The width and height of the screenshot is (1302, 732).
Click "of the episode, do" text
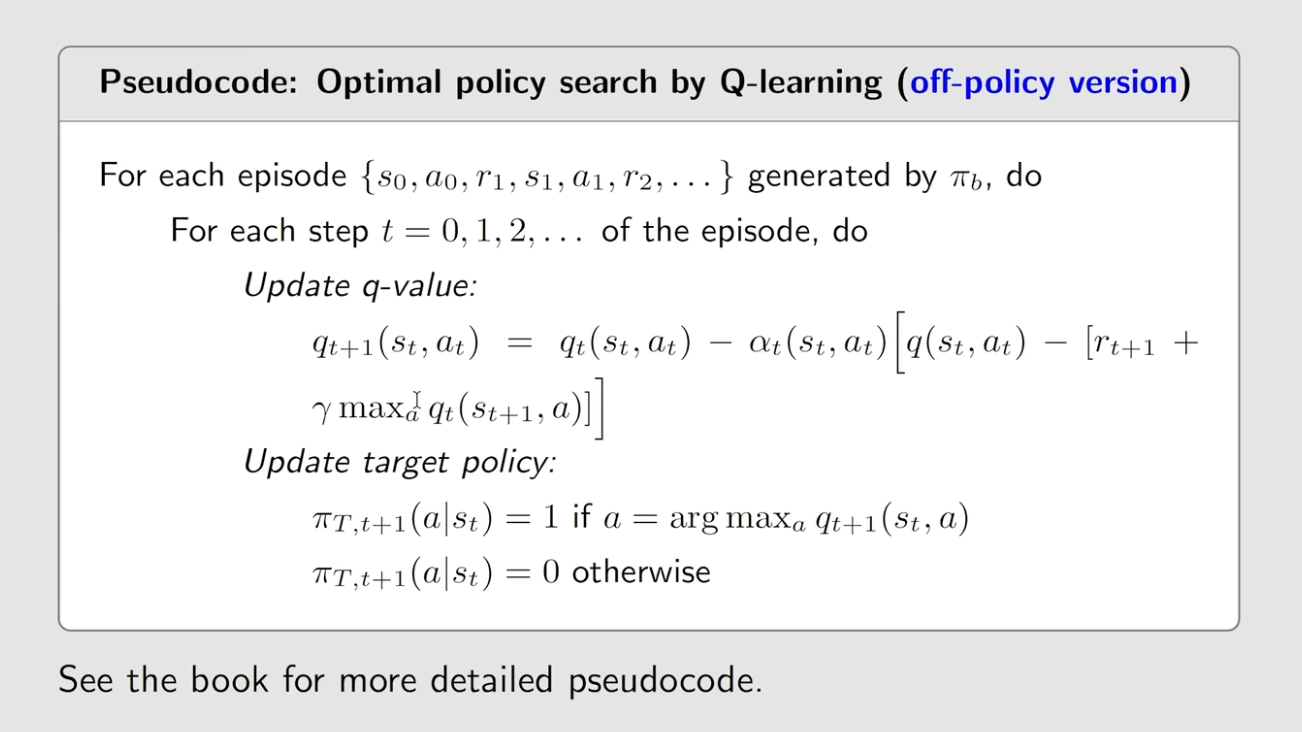pyautogui.click(x=734, y=231)
